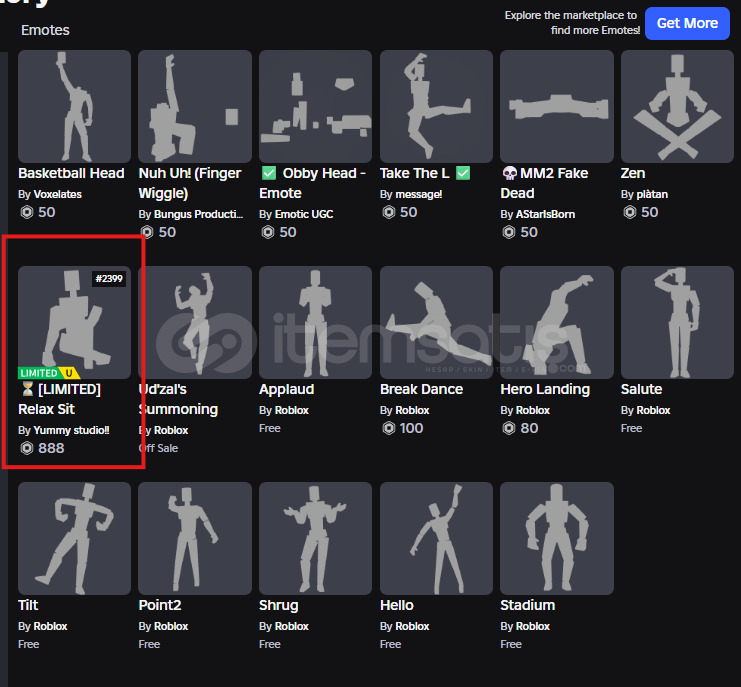Click the Zen title link

(633, 173)
